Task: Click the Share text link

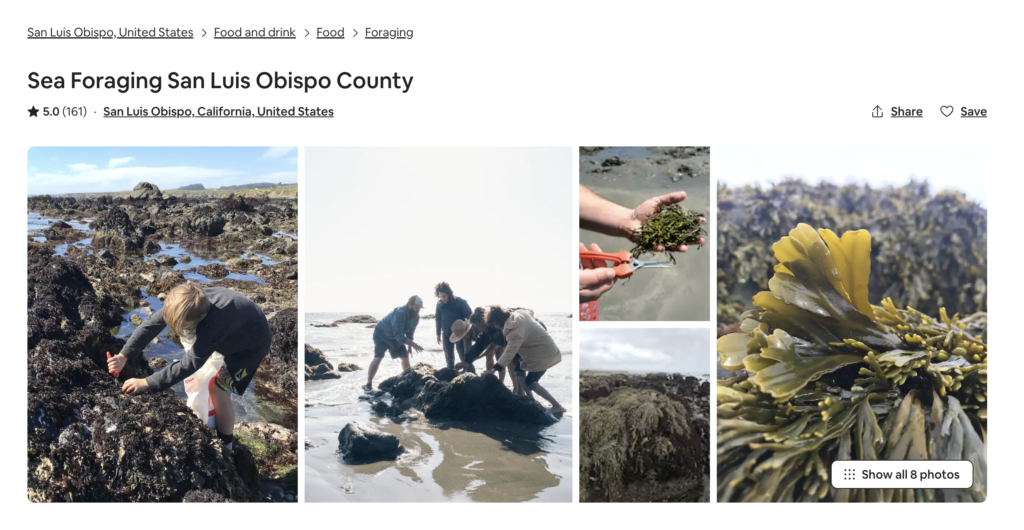Action: pyautogui.click(x=906, y=112)
